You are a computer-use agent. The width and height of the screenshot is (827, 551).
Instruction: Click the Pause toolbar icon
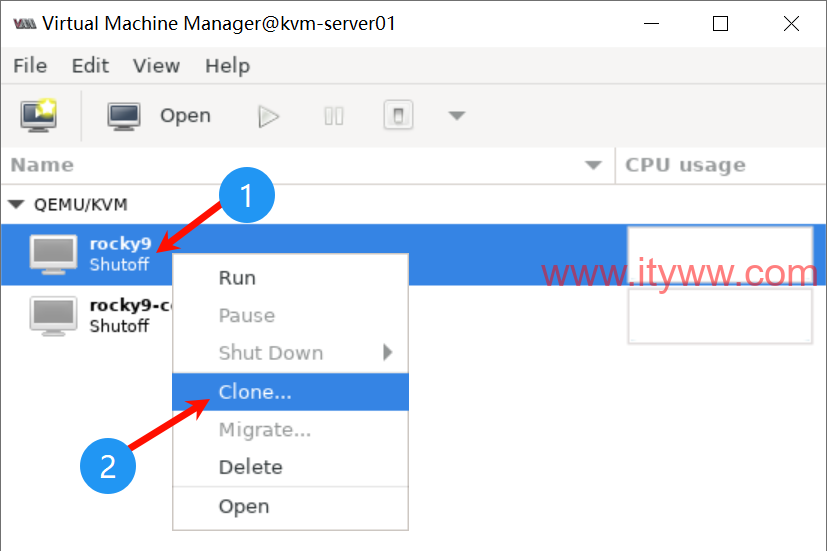[334, 116]
